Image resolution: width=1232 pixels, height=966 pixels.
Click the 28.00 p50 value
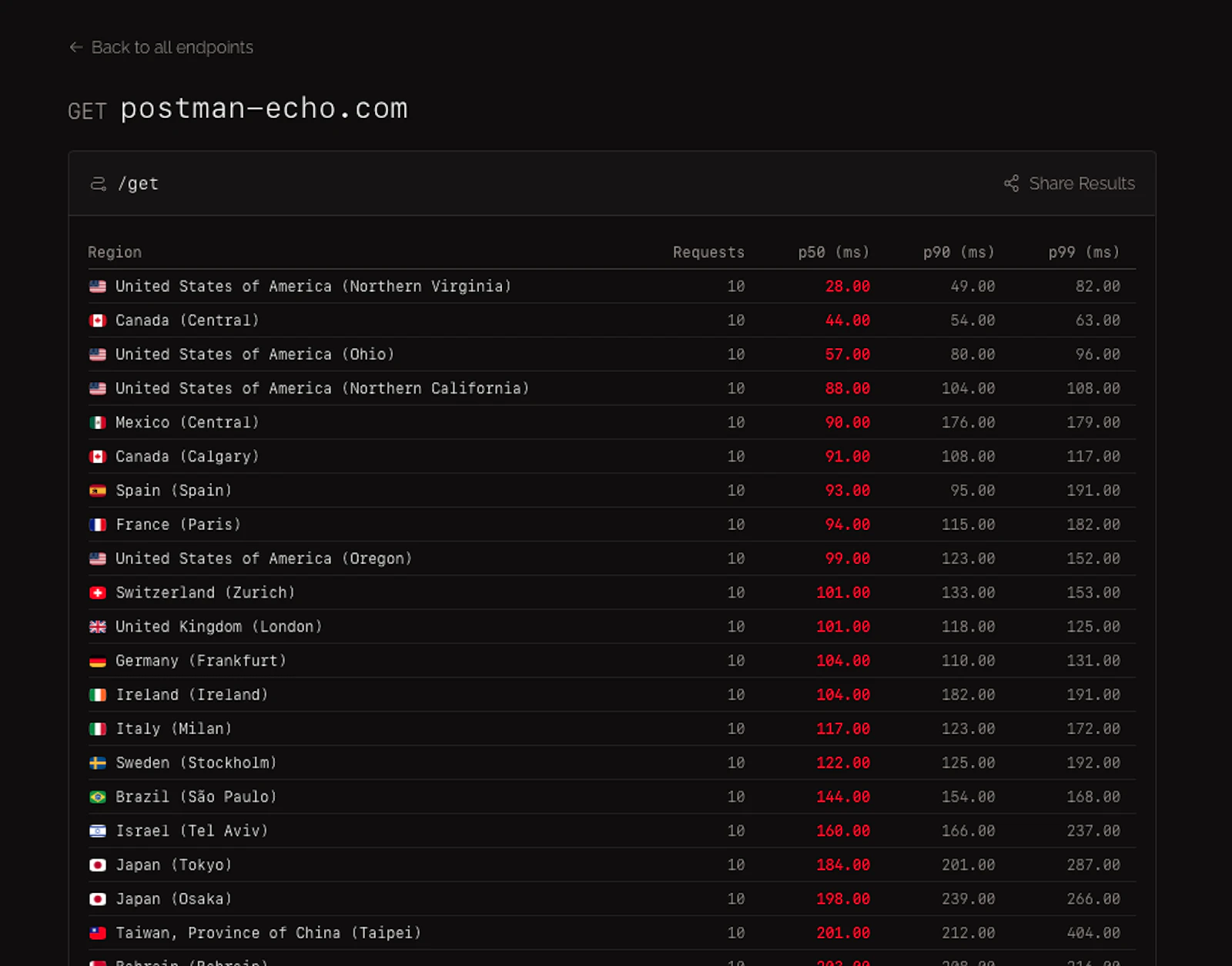848,287
